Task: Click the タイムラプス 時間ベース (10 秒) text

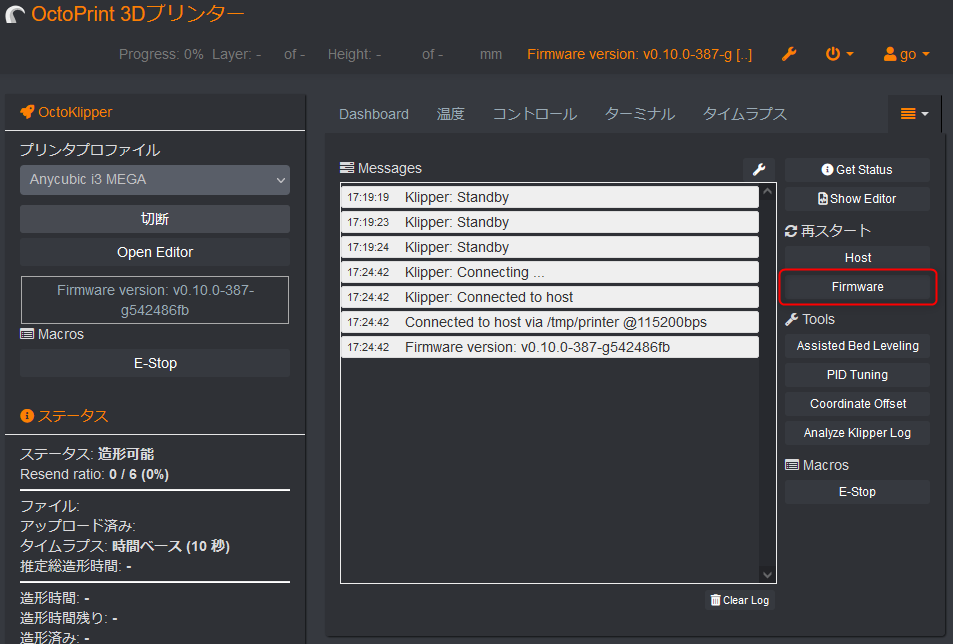Action: tap(125, 546)
